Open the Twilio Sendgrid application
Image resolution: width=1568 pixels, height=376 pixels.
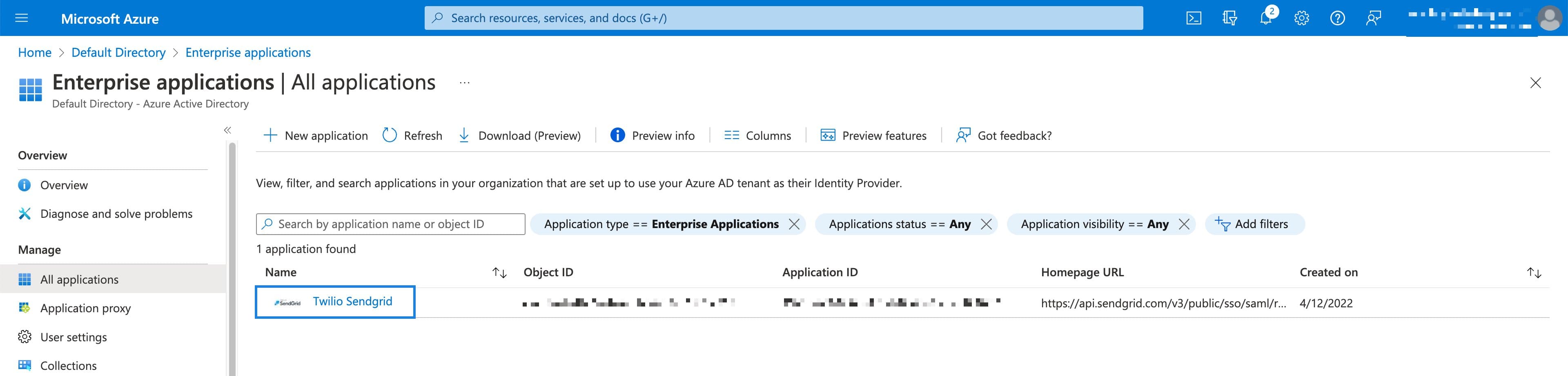tap(353, 301)
